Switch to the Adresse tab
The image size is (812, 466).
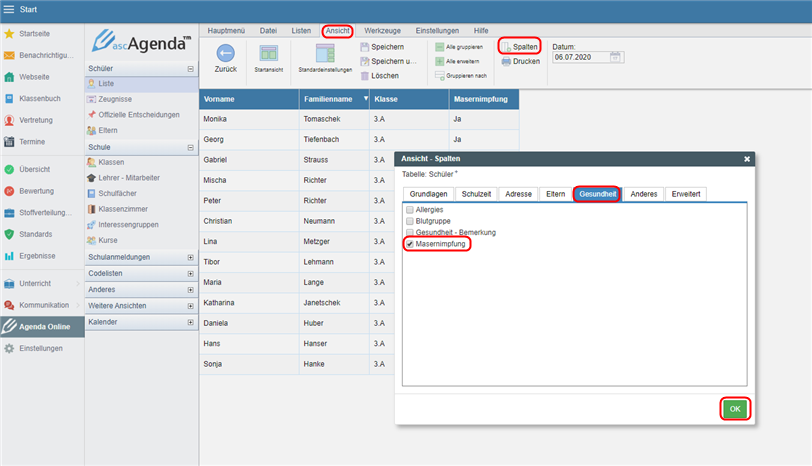coord(518,194)
